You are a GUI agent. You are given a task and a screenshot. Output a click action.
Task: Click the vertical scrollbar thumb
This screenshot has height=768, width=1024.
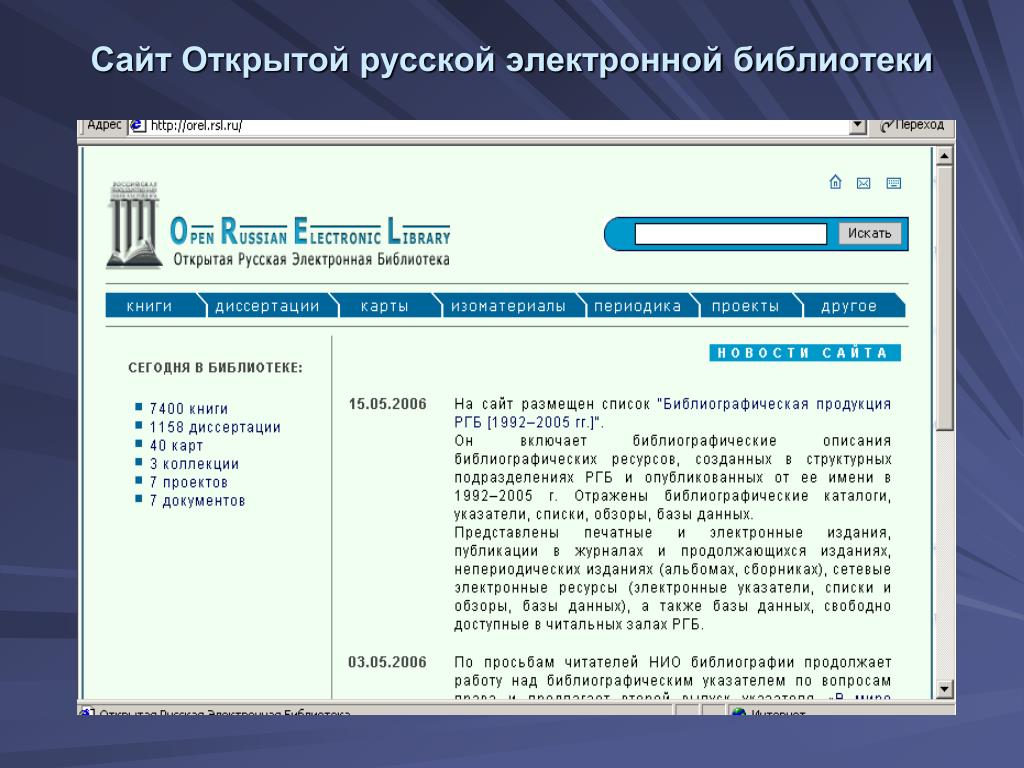944,298
